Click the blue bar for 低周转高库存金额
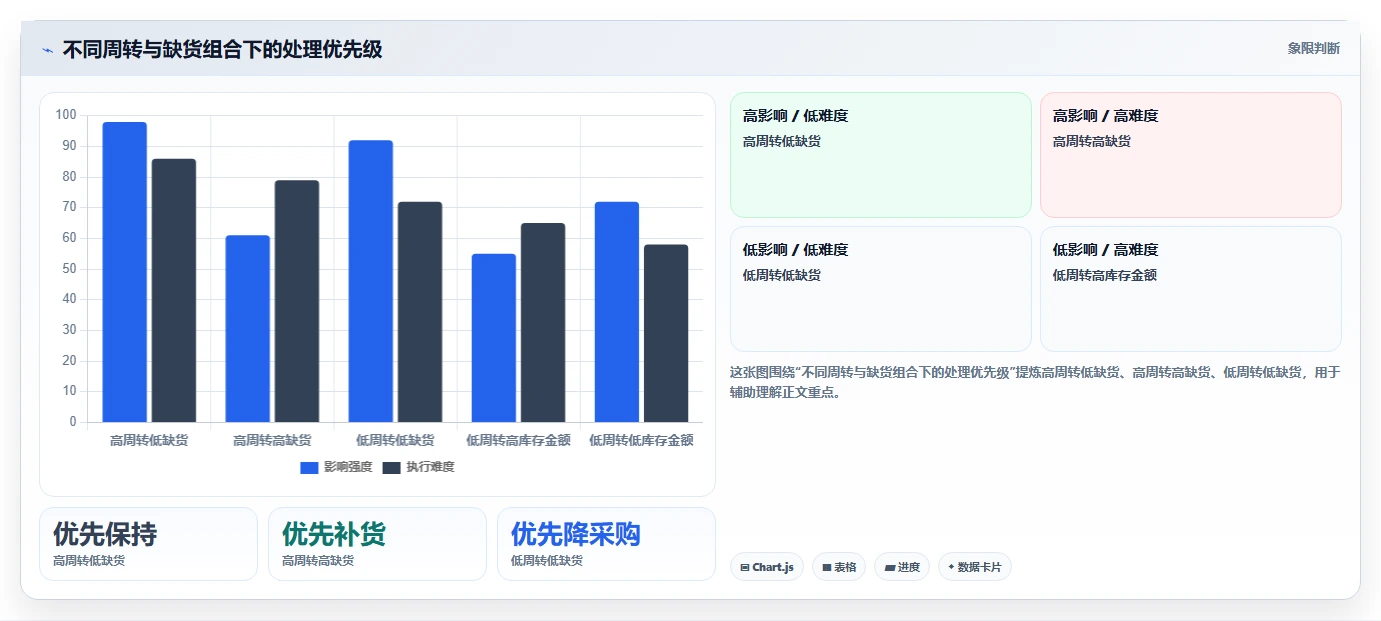The image size is (1381, 621). click(x=494, y=338)
